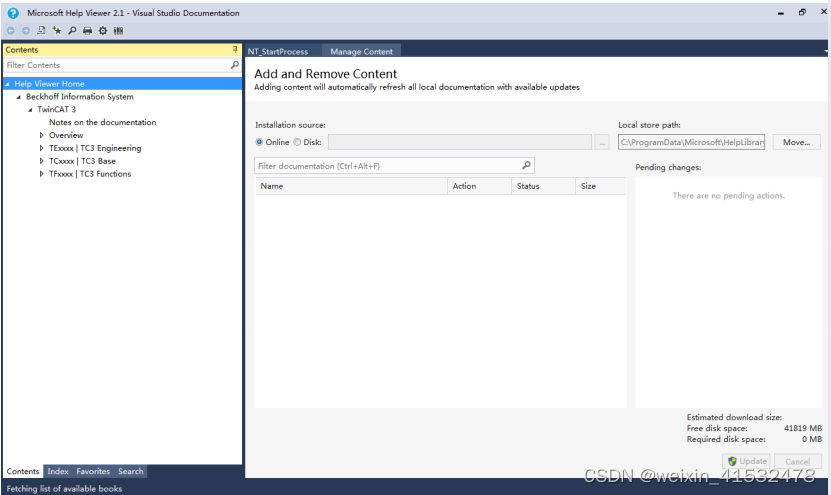The height and width of the screenshot is (495, 831).
Task: Click the Move... button
Action: [797, 142]
